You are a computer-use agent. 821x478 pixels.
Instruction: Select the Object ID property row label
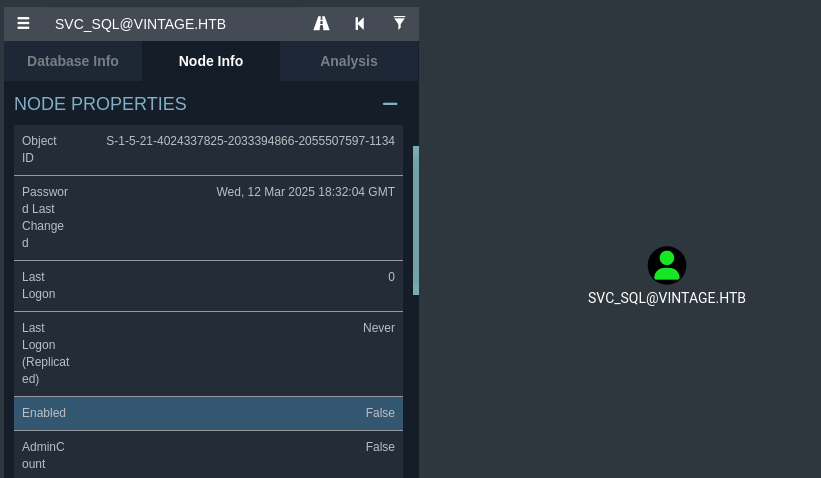pos(40,149)
